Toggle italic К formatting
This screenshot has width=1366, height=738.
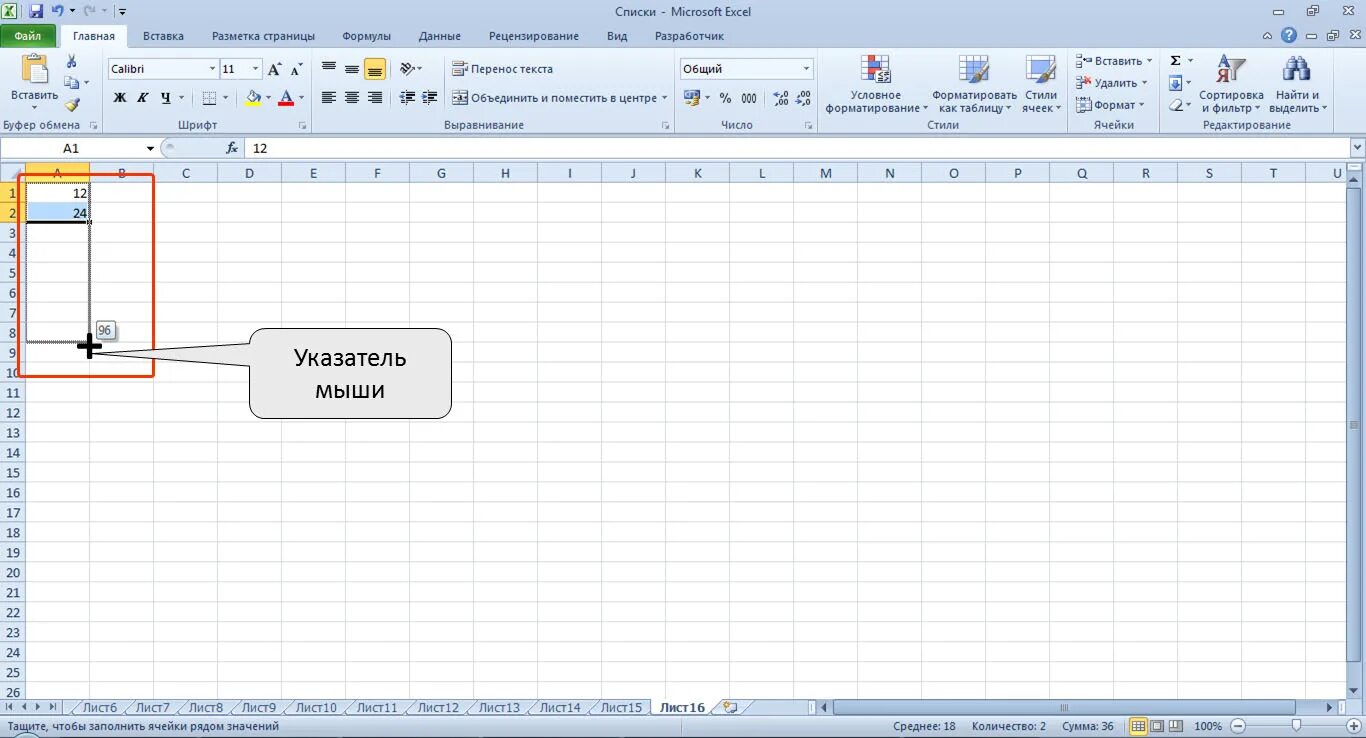point(142,98)
